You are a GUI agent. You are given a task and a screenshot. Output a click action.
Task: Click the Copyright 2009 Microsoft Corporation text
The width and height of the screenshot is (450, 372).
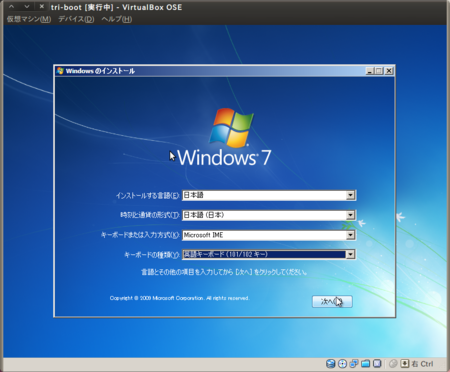(179, 298)
